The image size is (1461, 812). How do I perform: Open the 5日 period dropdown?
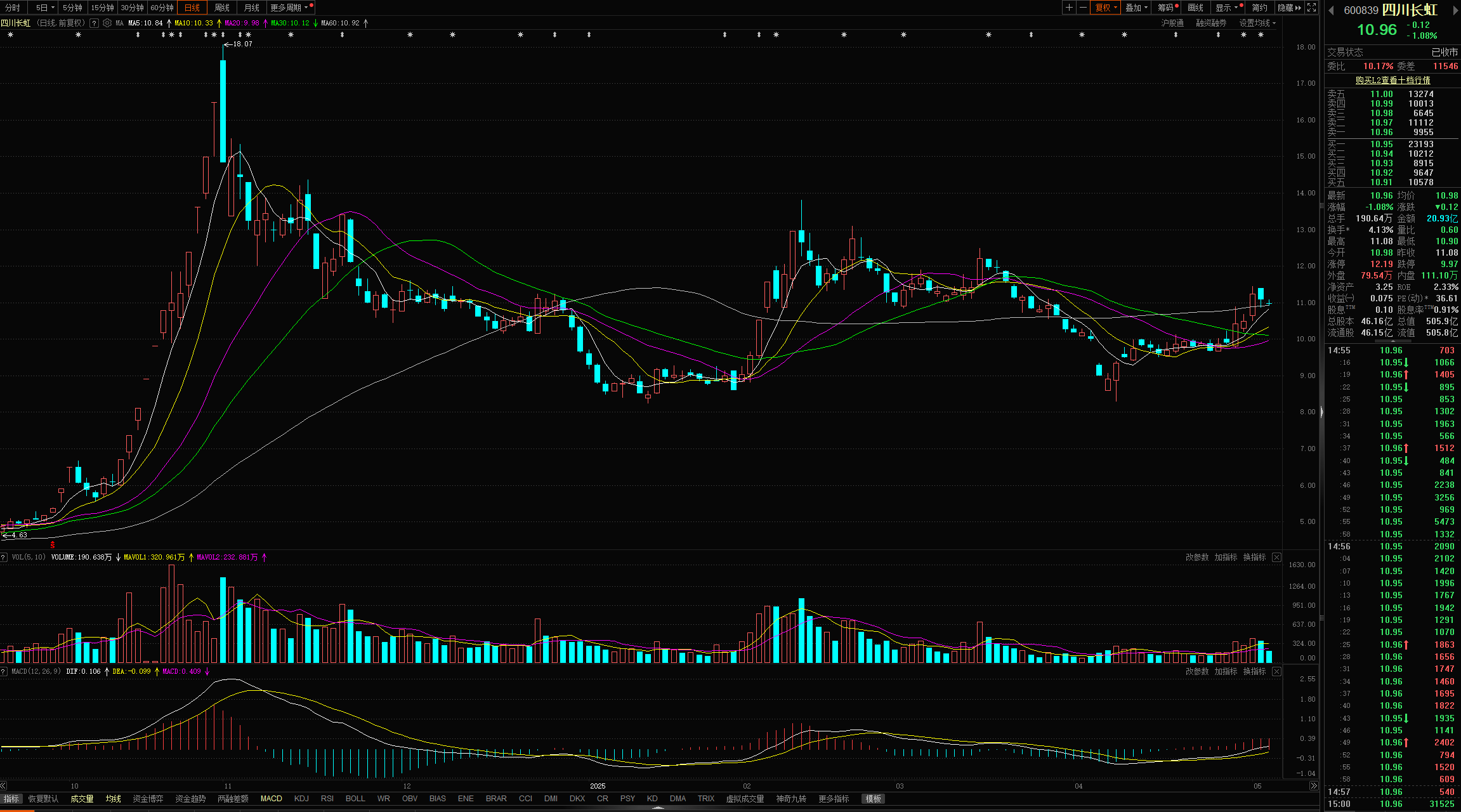(x=44, y=8)
